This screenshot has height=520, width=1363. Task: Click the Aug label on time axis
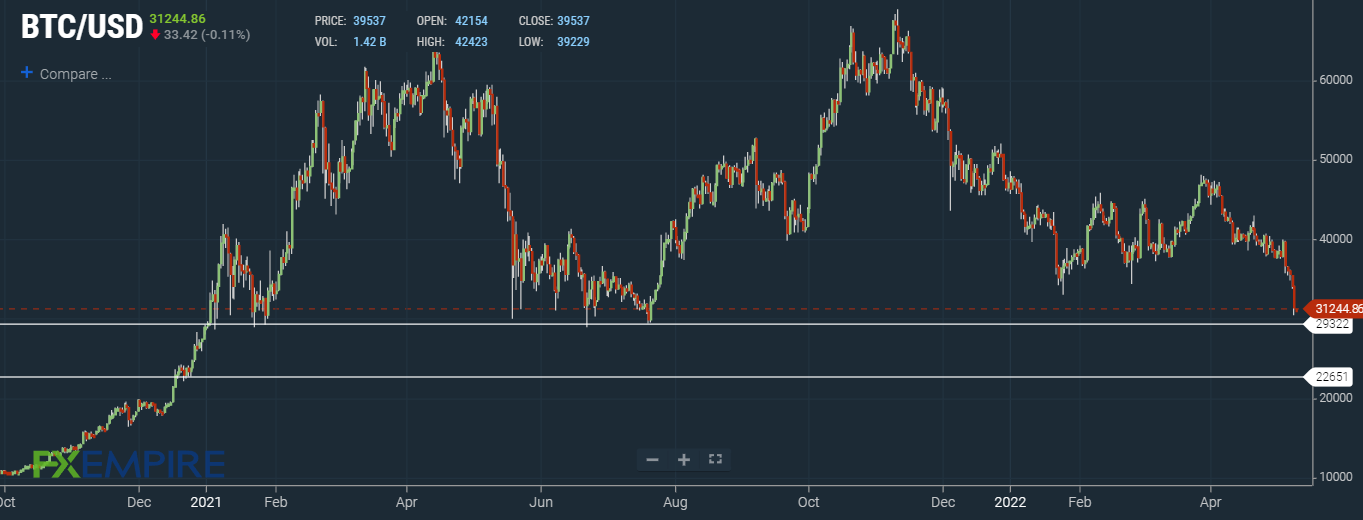click(x=676, y=501)
